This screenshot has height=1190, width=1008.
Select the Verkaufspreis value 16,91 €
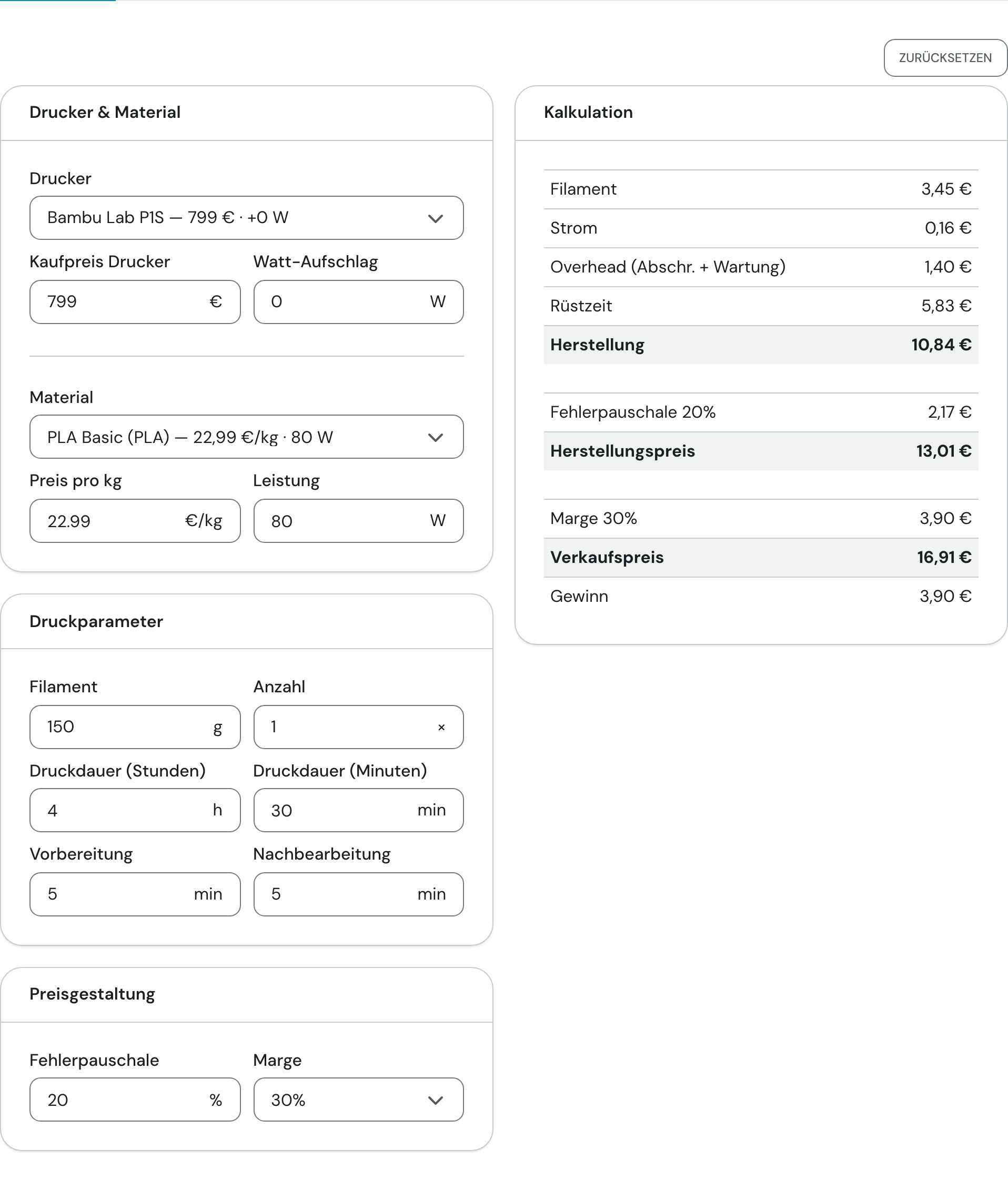[944, 557]
